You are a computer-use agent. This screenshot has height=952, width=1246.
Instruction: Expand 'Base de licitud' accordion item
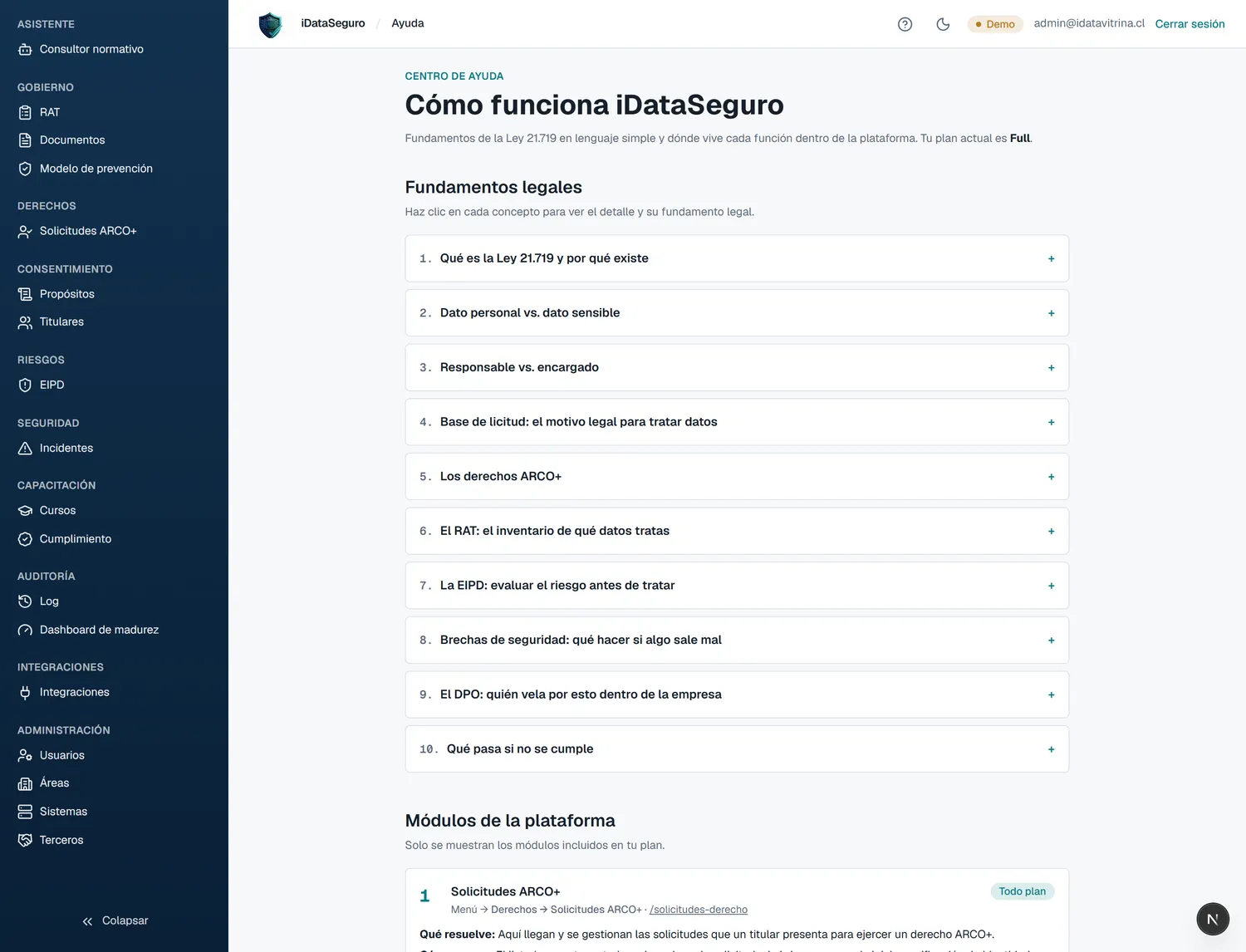pyautogui.click(x=737, y=422)
